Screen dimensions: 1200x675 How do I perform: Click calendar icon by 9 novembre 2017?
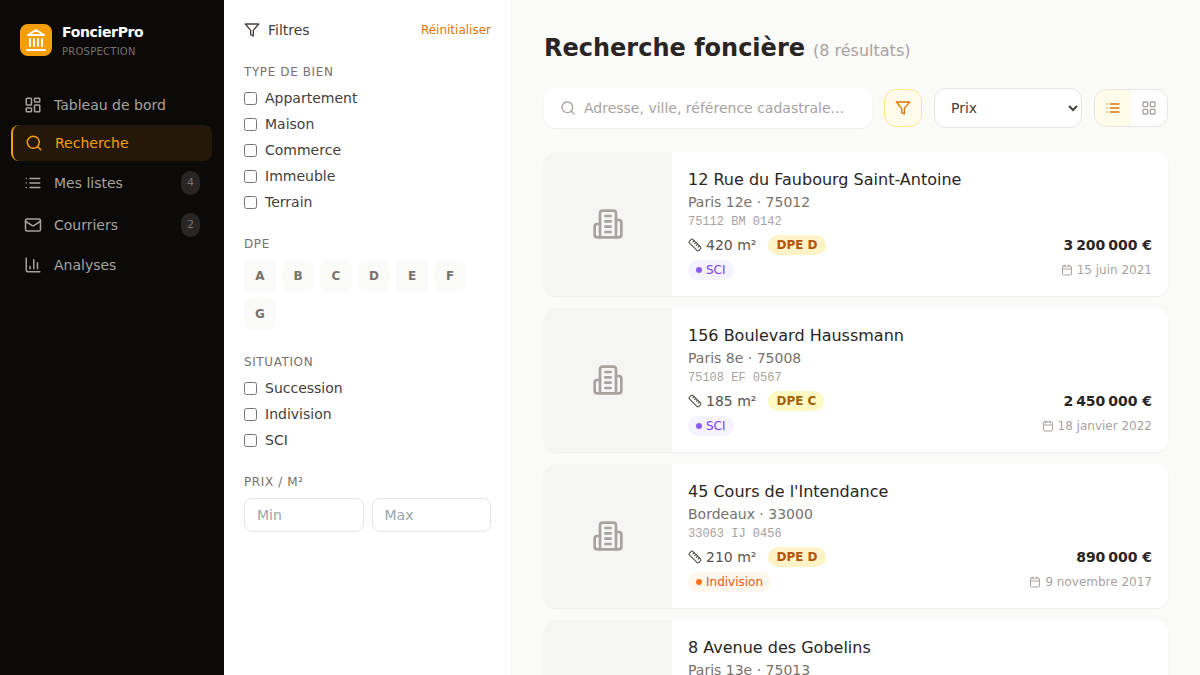[1036, 582]
